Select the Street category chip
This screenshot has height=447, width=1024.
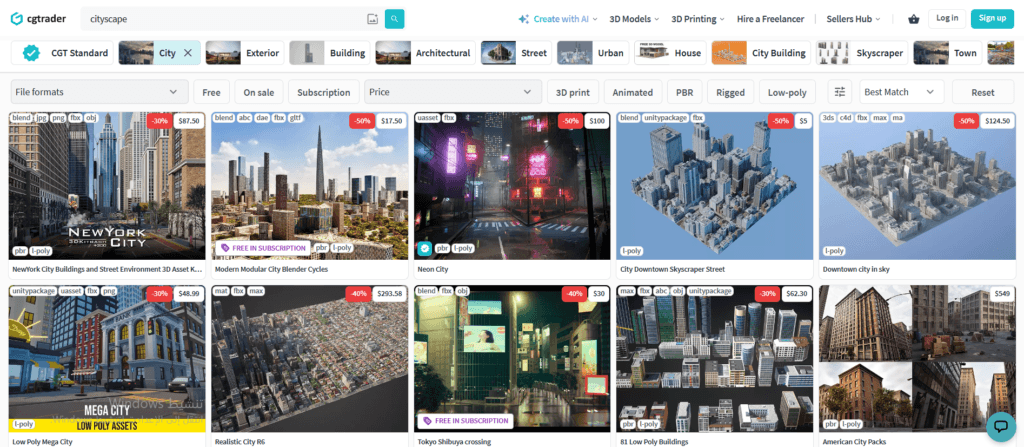click(516, 53)
